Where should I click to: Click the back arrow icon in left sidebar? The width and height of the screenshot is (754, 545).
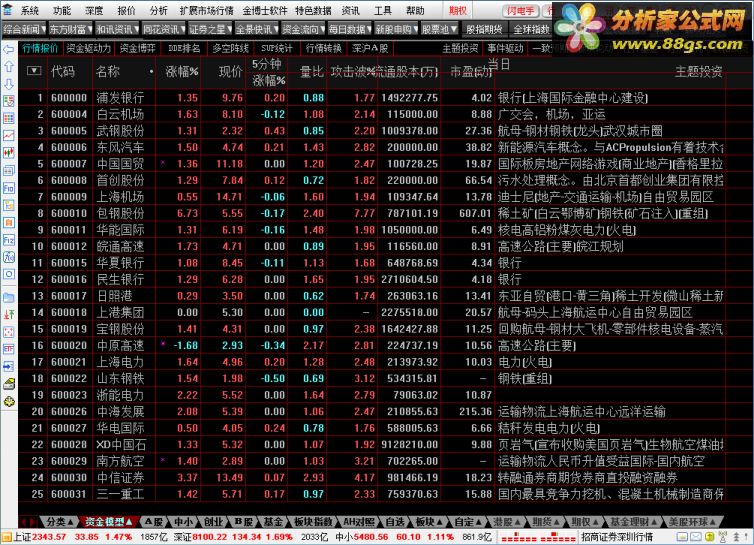9,50
